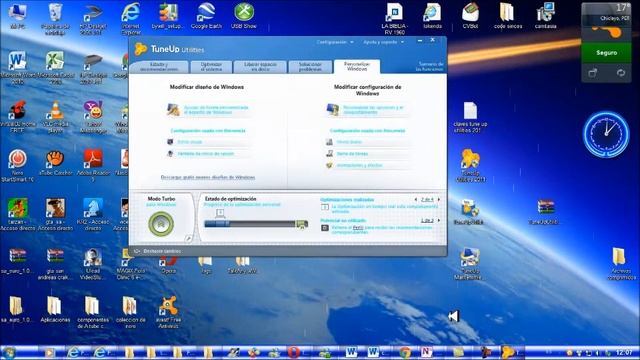The height and width of the screenshot is (360, 640).
Task: Select aTube Catcher desktop icon
Action: coord(55,163)
